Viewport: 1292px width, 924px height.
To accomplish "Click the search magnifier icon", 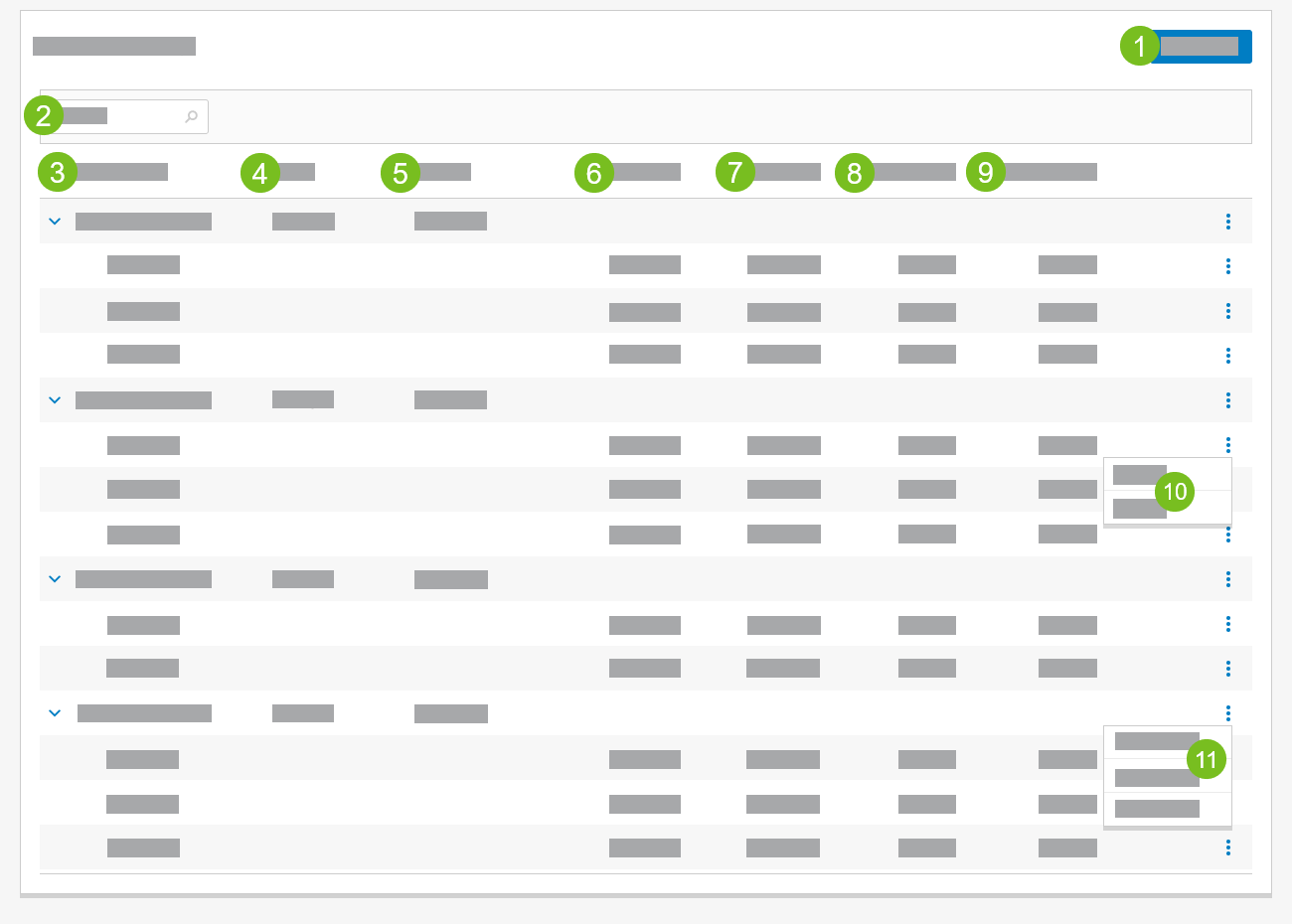I will point(191,117).
